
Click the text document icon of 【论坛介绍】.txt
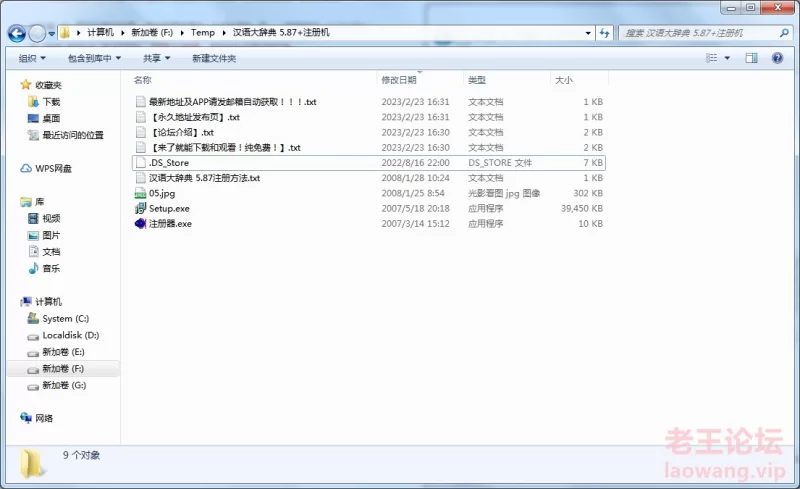coord(140,132)
